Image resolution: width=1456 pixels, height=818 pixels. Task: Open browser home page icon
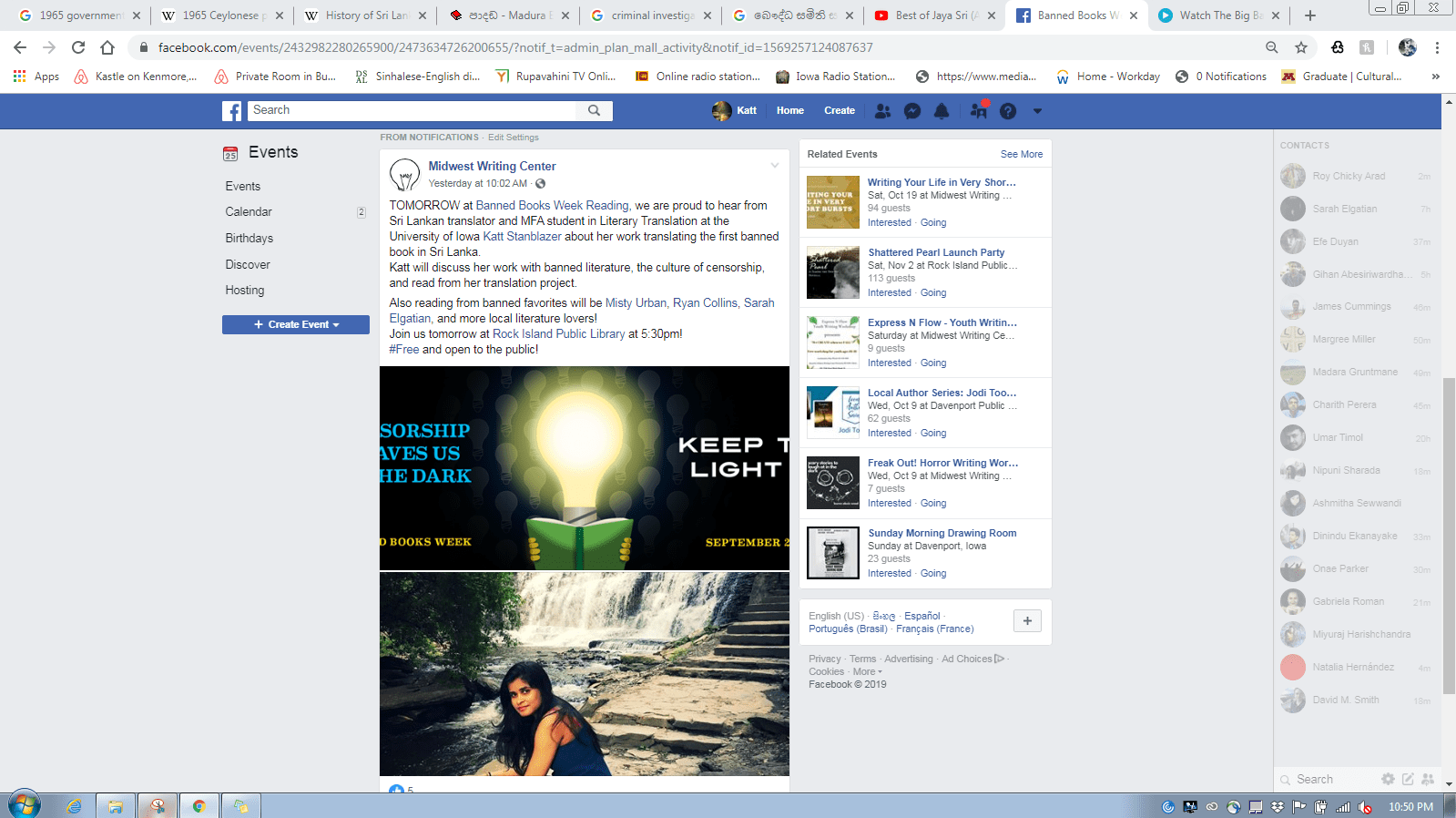click(107, 47)
